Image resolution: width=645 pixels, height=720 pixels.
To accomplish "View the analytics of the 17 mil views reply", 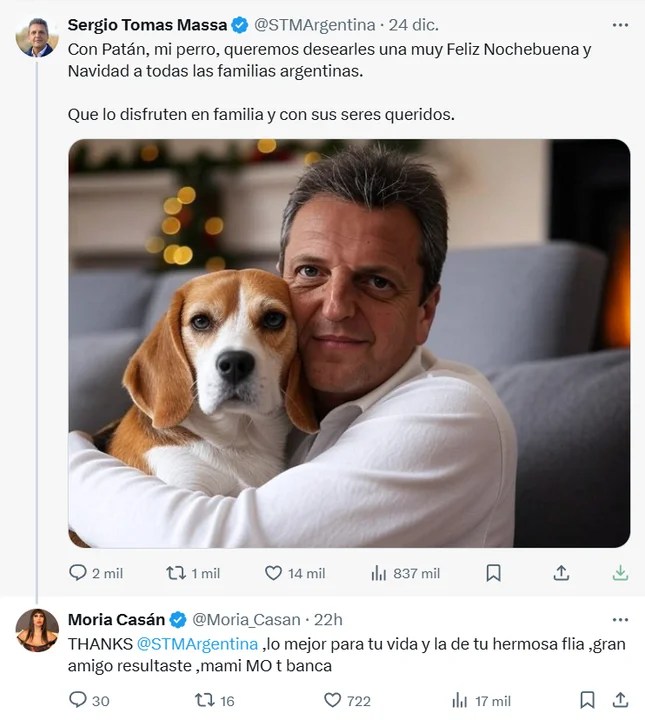I will [461, 700].
